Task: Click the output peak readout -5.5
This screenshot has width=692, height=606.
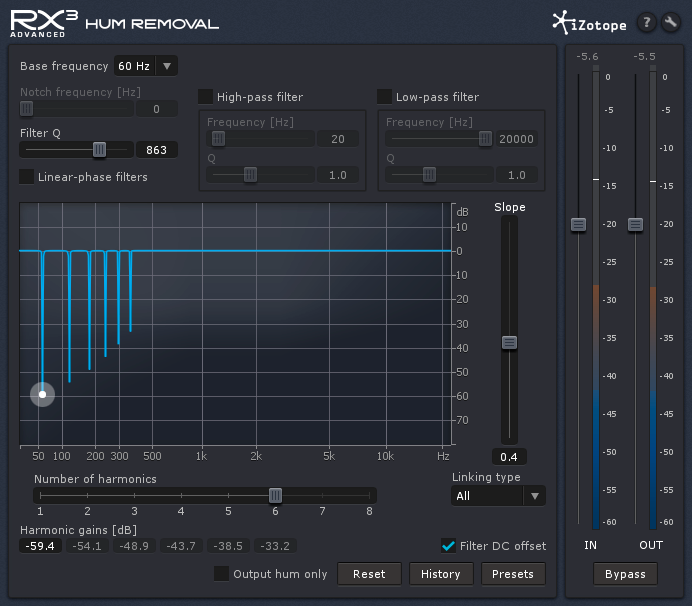Action: (x=644, y=56)
